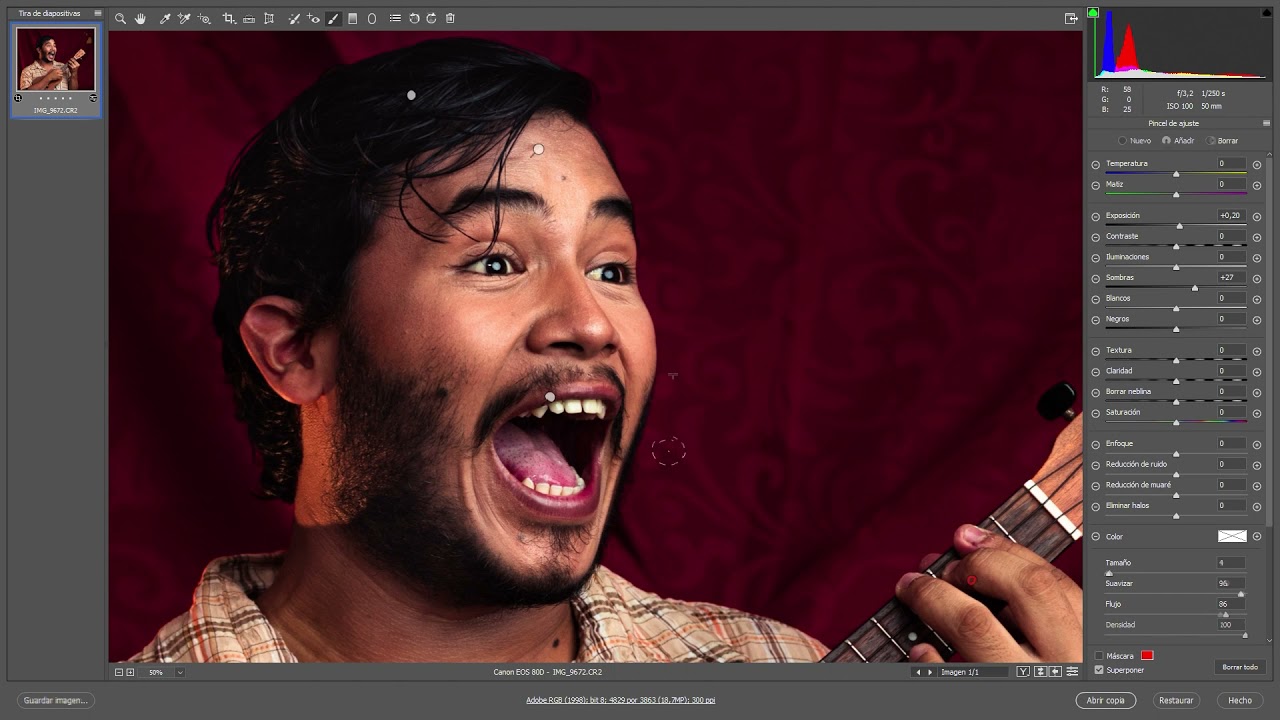This screenshot has width=1280, height=720.
Task: Select the Radial Filter tool
Action: pos(372,18)
